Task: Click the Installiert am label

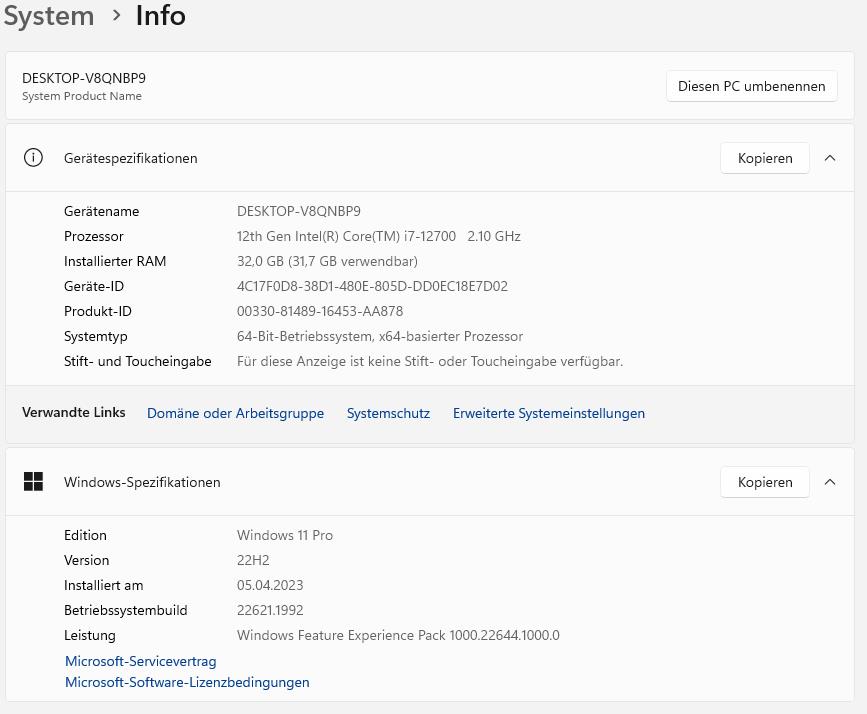Action: click(103, 585)
